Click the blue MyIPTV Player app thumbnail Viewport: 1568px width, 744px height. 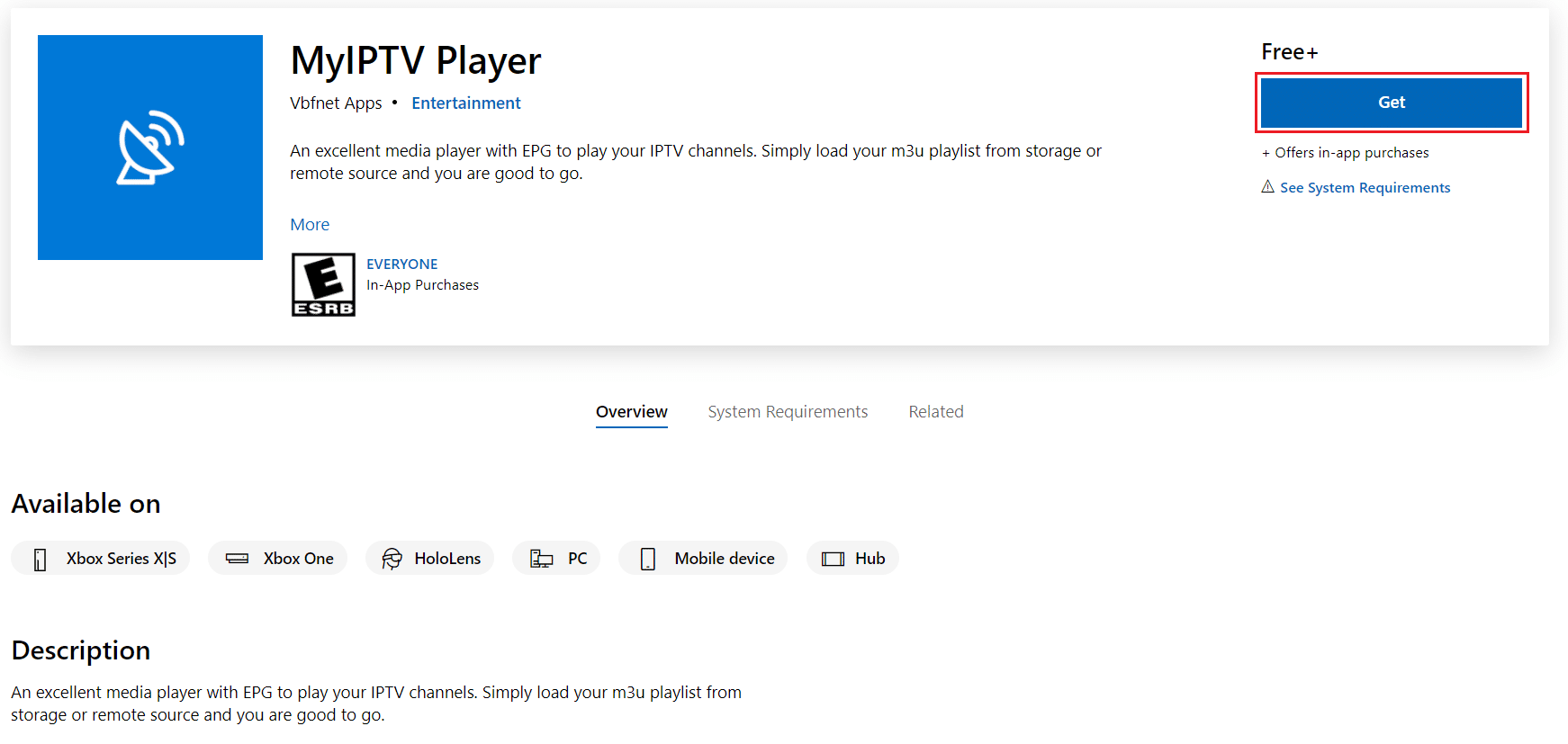149,147
